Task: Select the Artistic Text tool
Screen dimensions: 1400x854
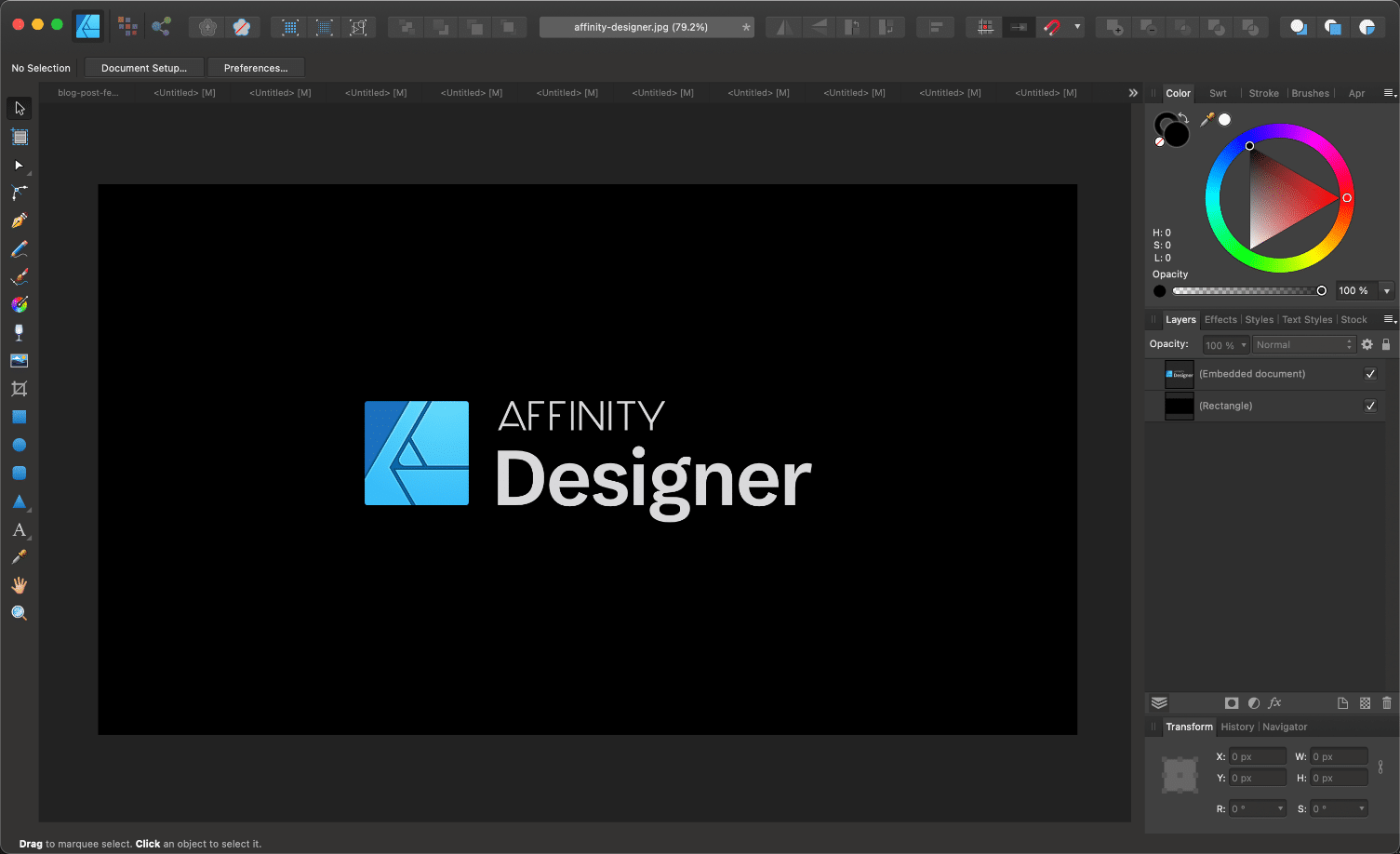Action: [x=19, y=529]
